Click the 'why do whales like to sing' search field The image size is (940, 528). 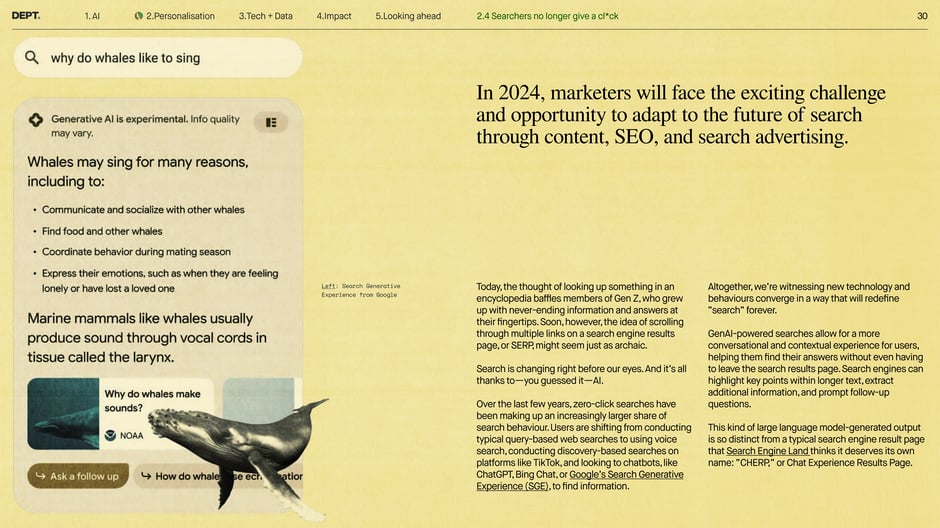click(158, 58)
